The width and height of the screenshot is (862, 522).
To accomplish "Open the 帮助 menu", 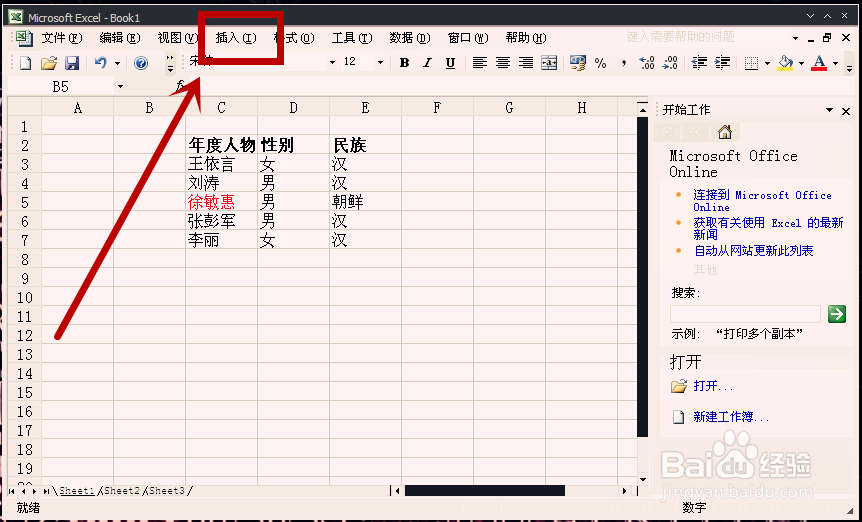I will [526, 38].
